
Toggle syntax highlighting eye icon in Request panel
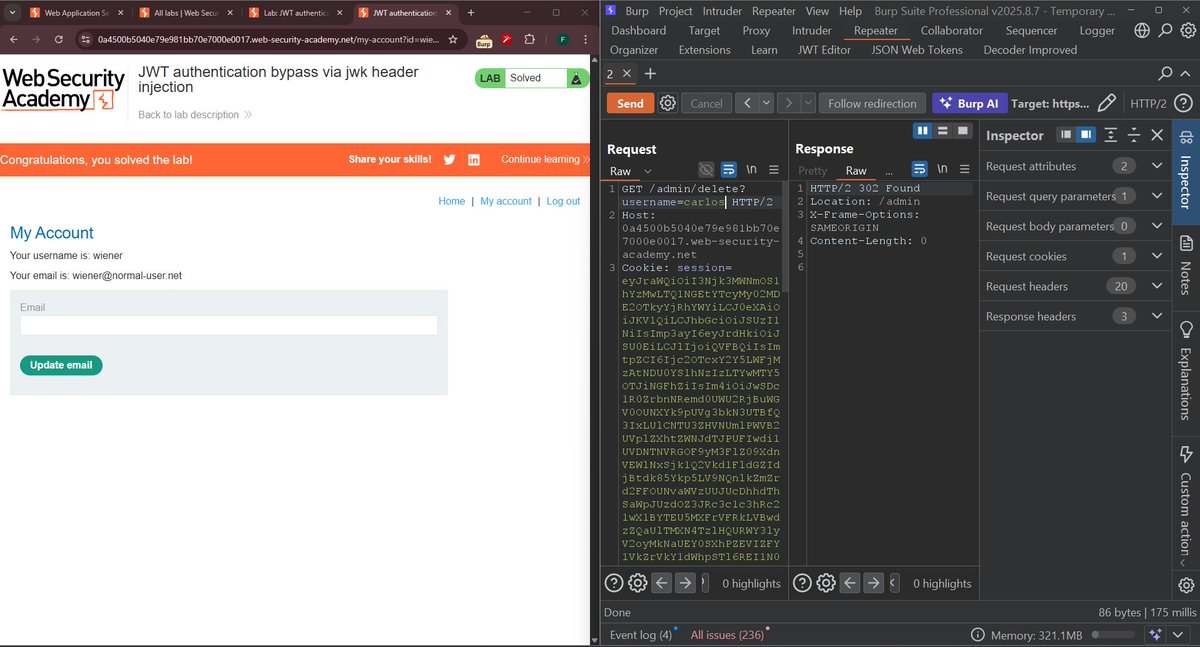pos(706,169)
